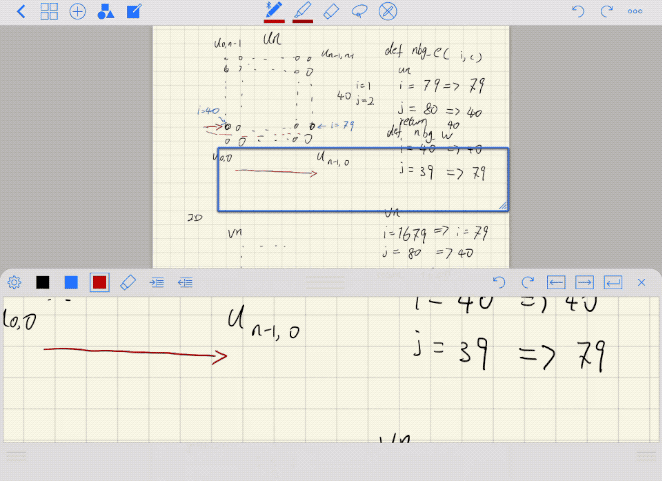
Task: Close the zoom writing panel
Action: (641, 282)
